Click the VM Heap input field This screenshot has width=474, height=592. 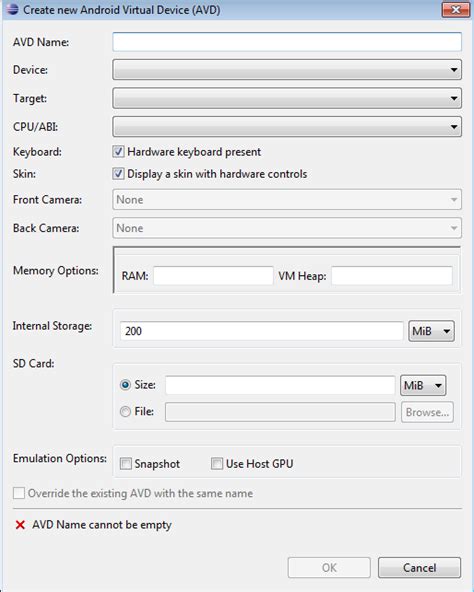[392, 276]
